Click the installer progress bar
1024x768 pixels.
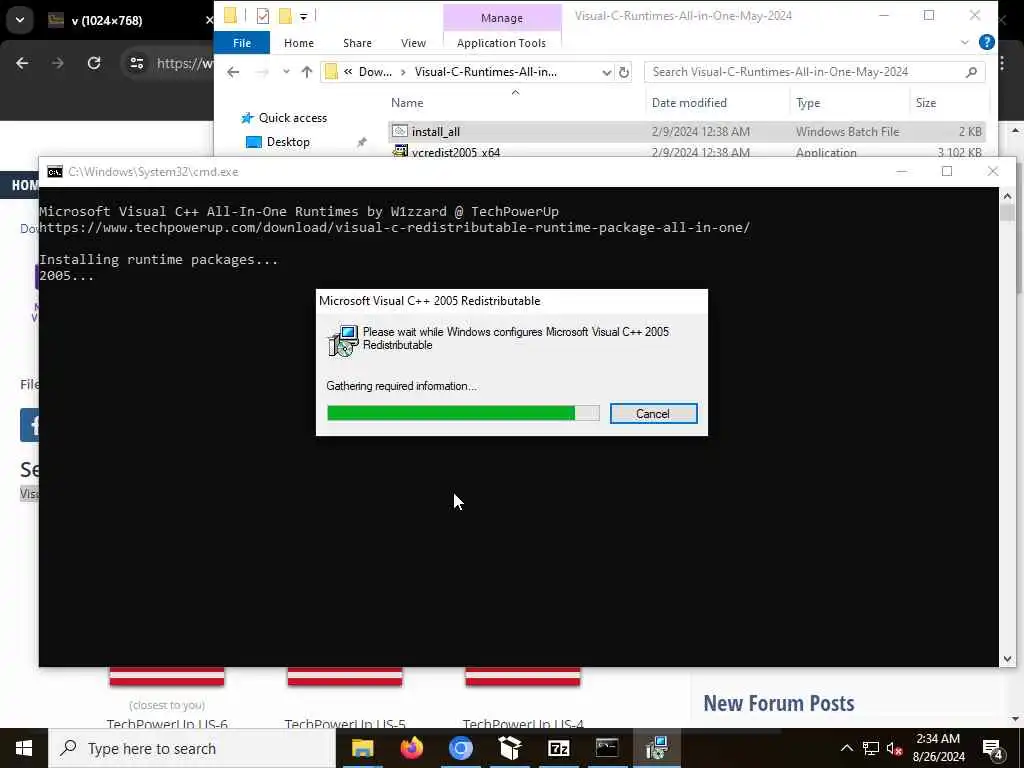(463, 413)
